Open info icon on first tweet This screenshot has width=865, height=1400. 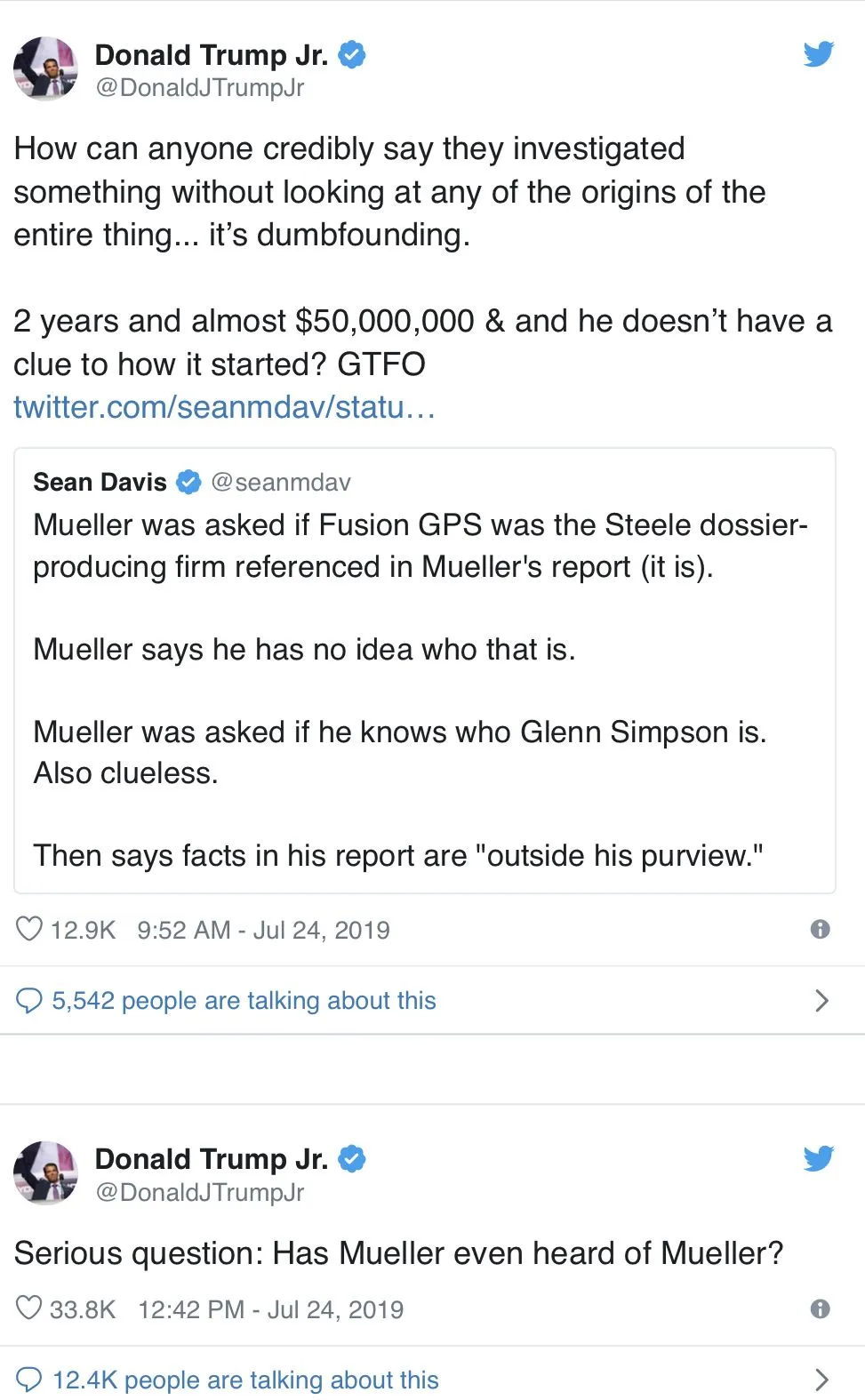click(820, 929)
